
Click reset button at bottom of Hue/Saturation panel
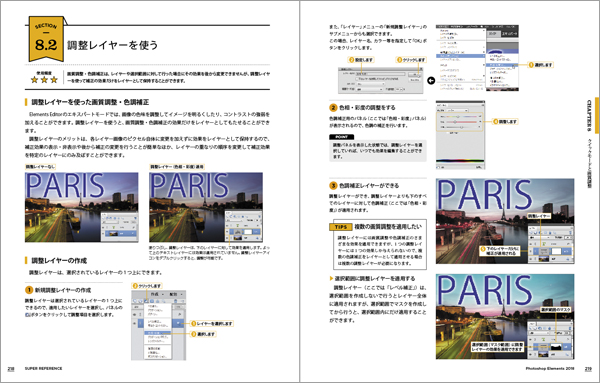pyautogui.click(x=479, y=167)
